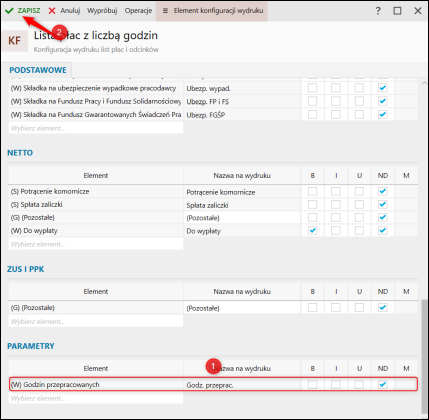Toggle ND checkbox for Potrącenie komornicze
This screenshot has height=420, width=429.
coord(383,191)
